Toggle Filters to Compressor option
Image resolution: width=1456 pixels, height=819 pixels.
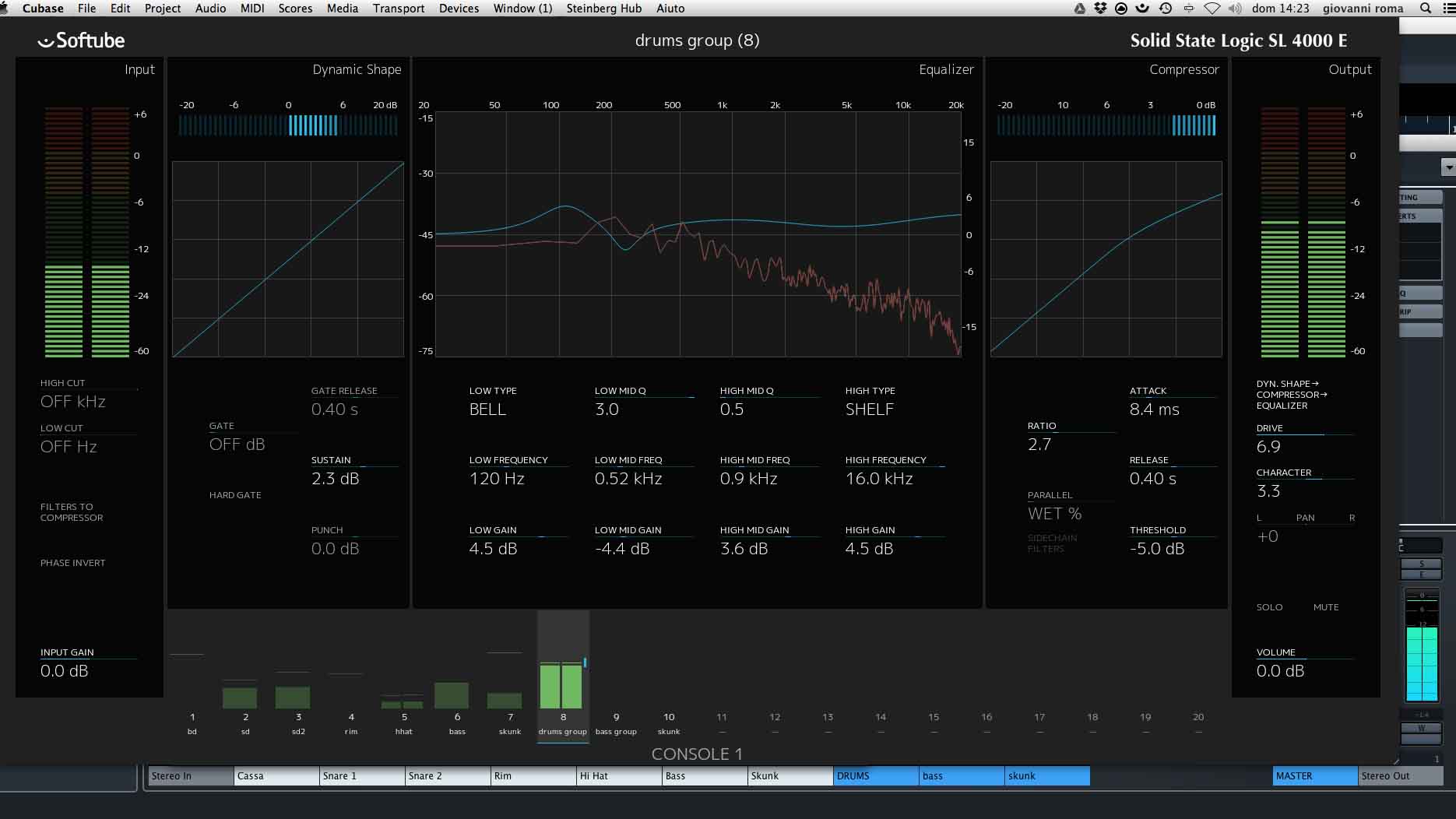pos(72,512)
